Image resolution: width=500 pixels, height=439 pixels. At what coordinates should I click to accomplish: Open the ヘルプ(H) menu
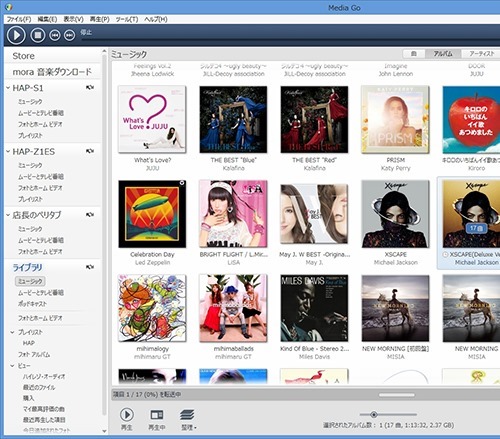(x=156, y=19)
